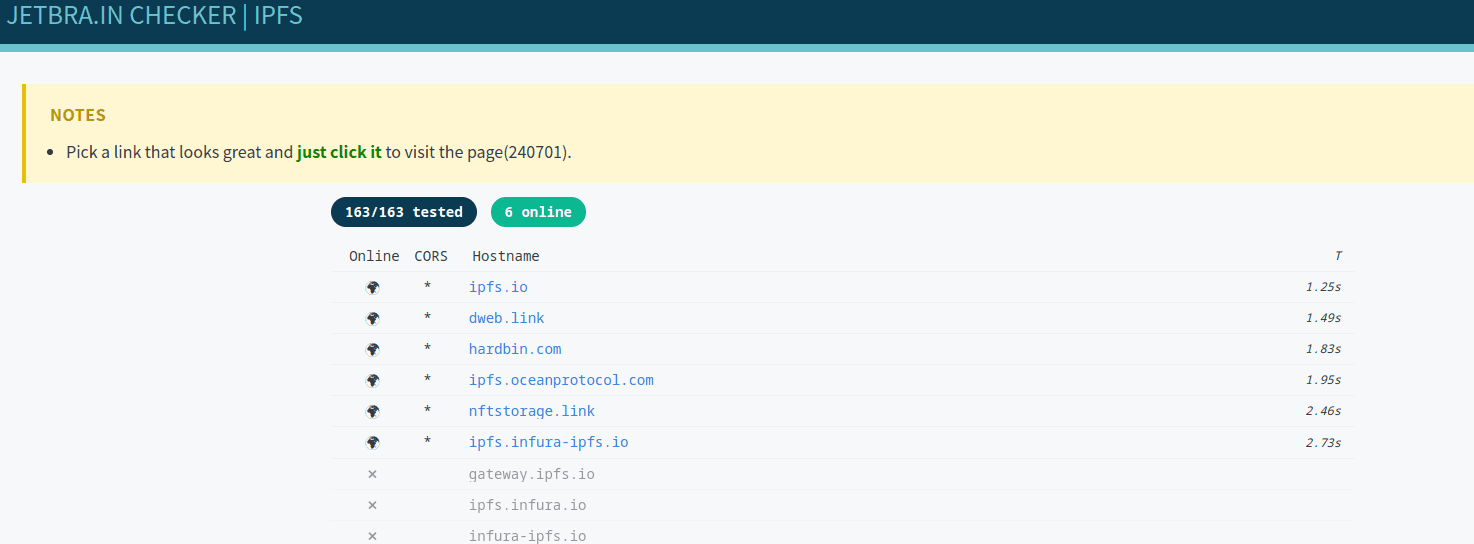
Task: Click the CORS asterisk for ipfs.io
Action: pyautogui.click(x=427, y=287)
